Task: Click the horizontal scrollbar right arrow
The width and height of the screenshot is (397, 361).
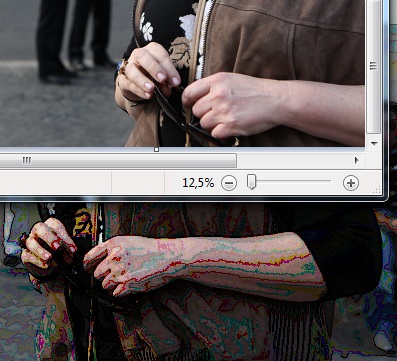Action: click(x=356, y=161)
